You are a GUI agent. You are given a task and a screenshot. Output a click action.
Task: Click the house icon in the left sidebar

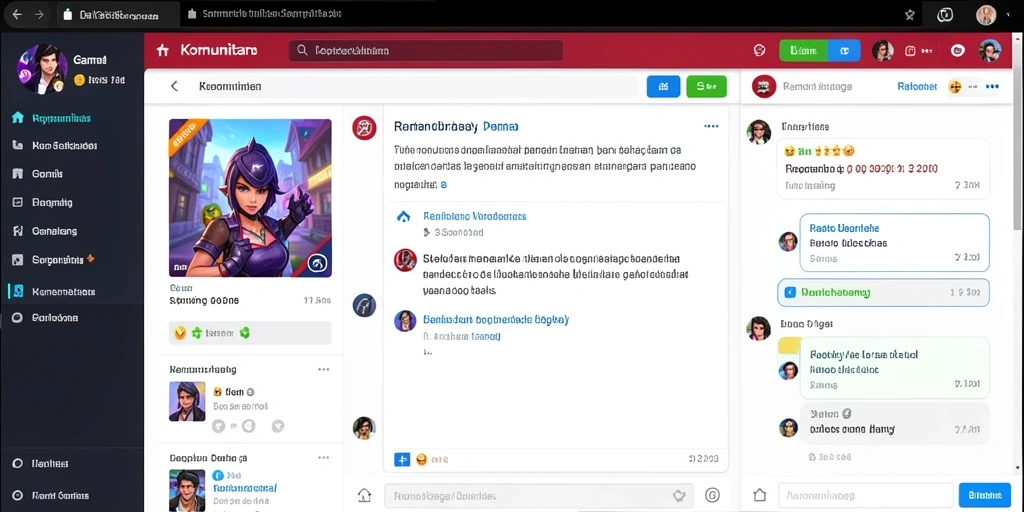pyautogui.click(x=18, y=118)
